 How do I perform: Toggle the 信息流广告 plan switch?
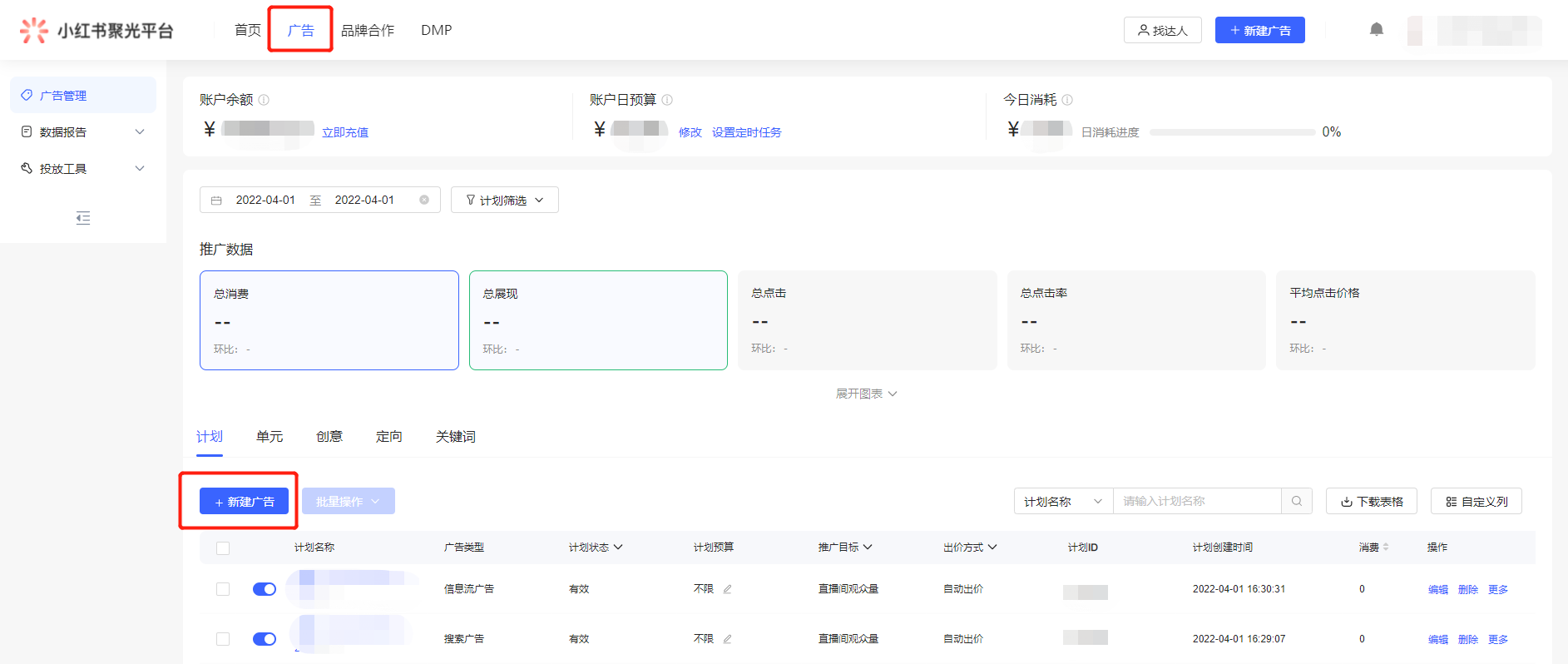pos(265,589)
